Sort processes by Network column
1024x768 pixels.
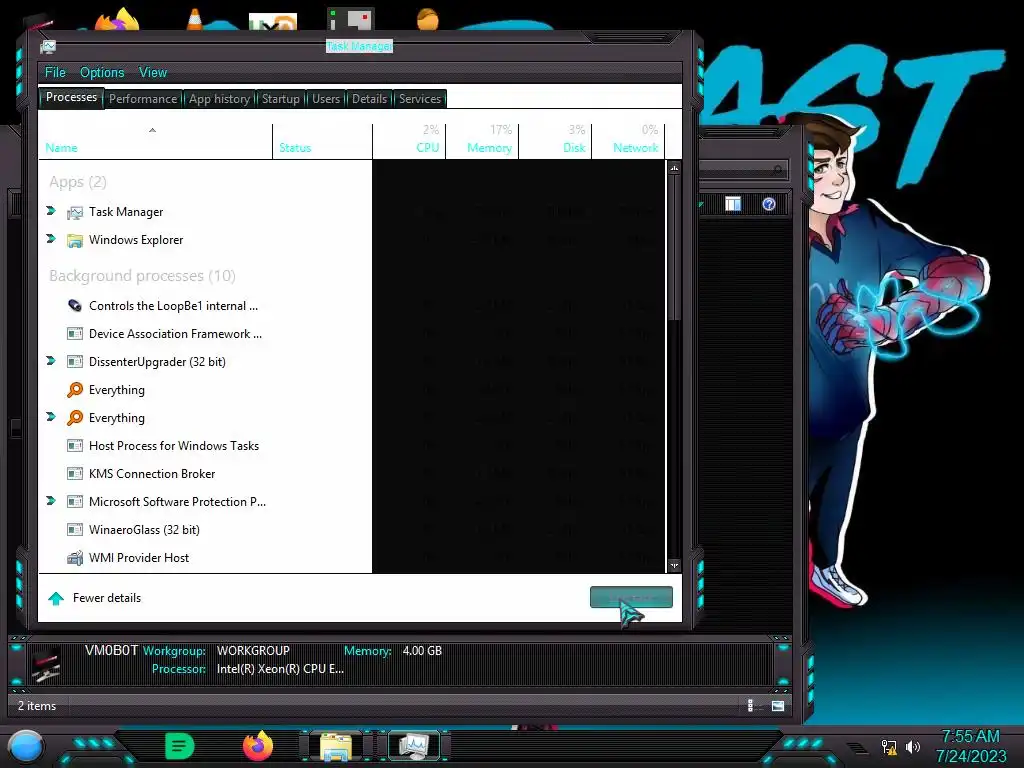628,141
